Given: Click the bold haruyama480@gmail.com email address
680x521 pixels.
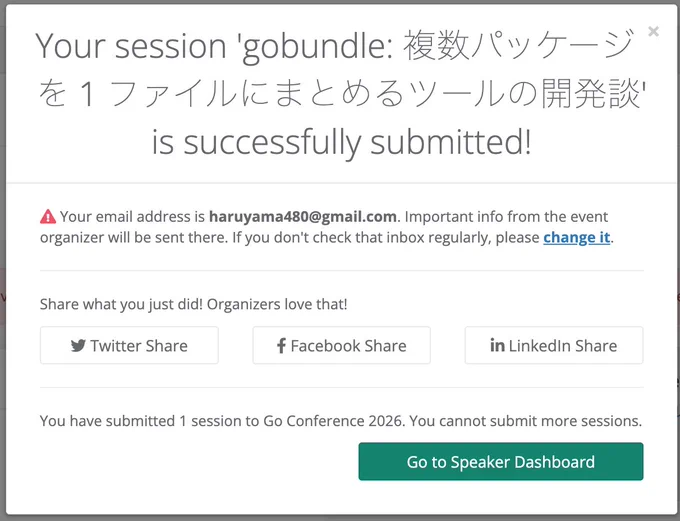Looking at the screenshot, I should point(303,216).
